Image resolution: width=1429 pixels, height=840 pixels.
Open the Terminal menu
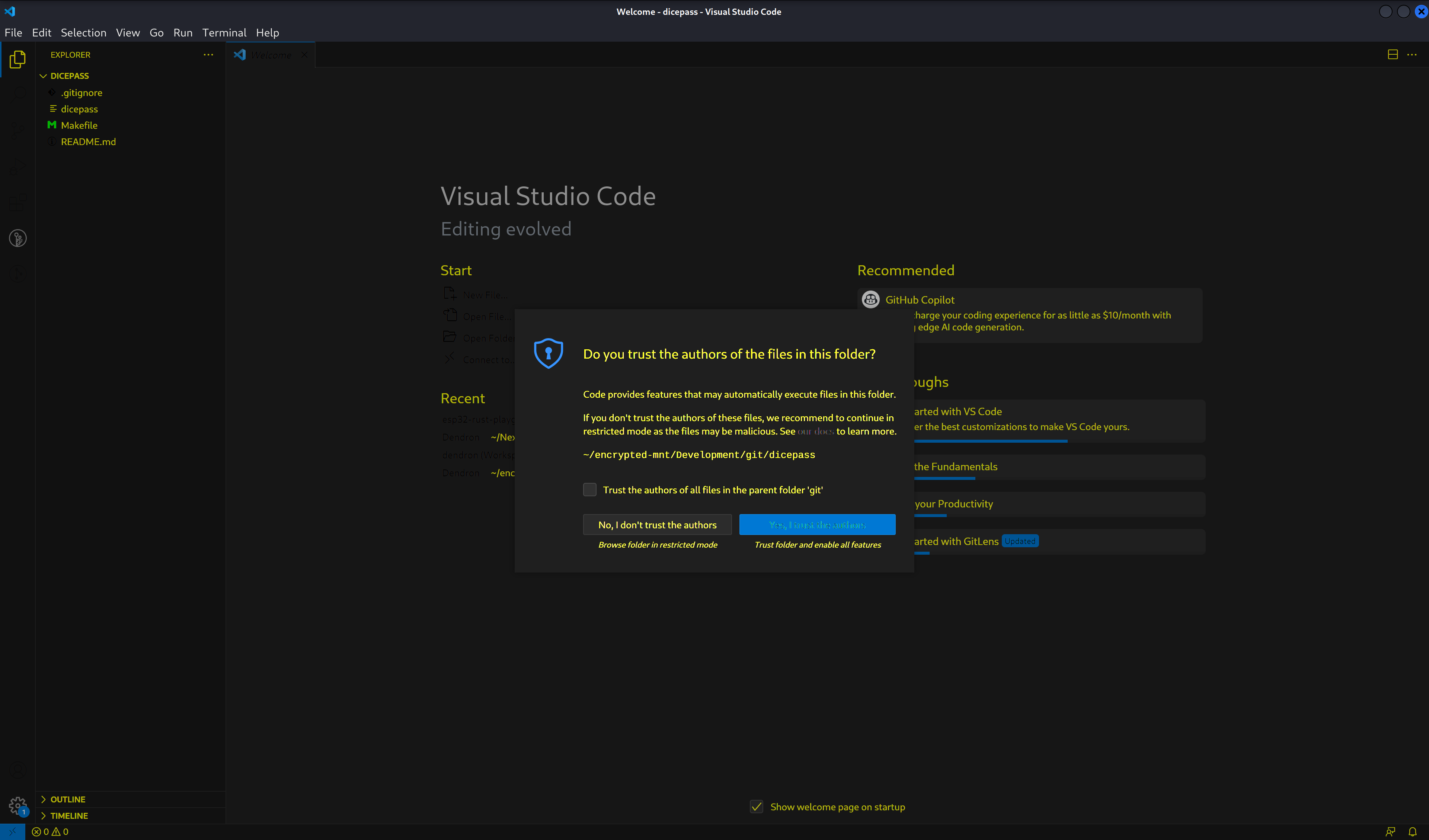point(224,32)
